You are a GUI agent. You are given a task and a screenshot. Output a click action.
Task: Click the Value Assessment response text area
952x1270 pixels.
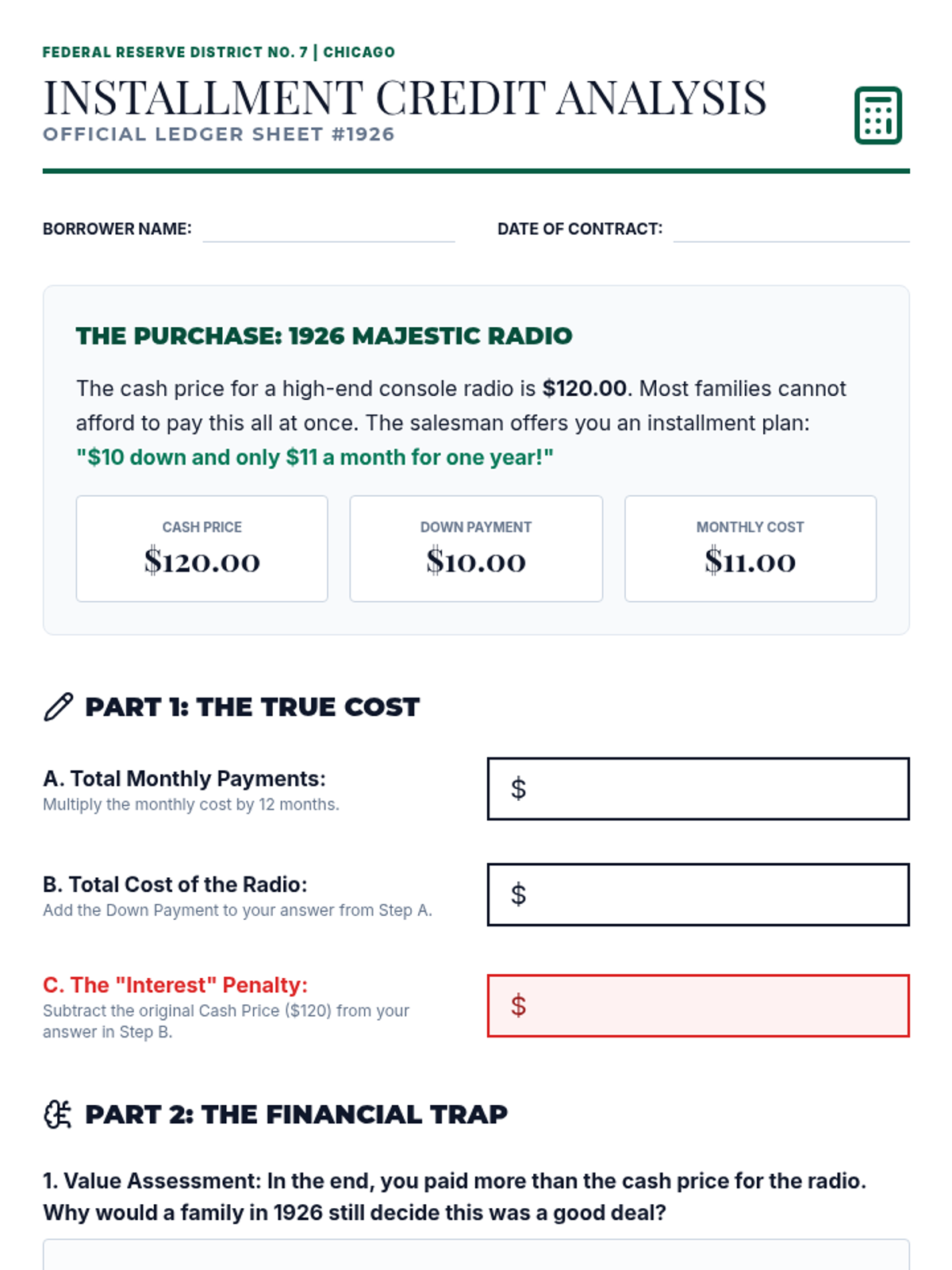click(x=476, y=1255)
